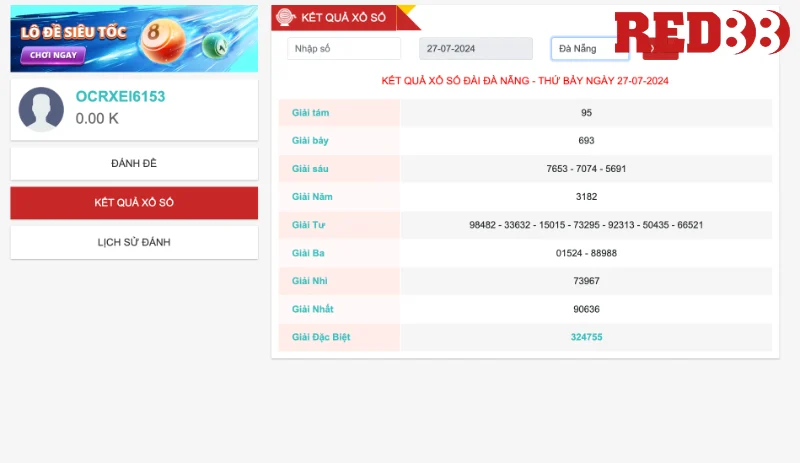Viewport: 800px width, 463px height.
Task: Select the Kết Quả Xổ Số menu item
Action: pos(134,202)
